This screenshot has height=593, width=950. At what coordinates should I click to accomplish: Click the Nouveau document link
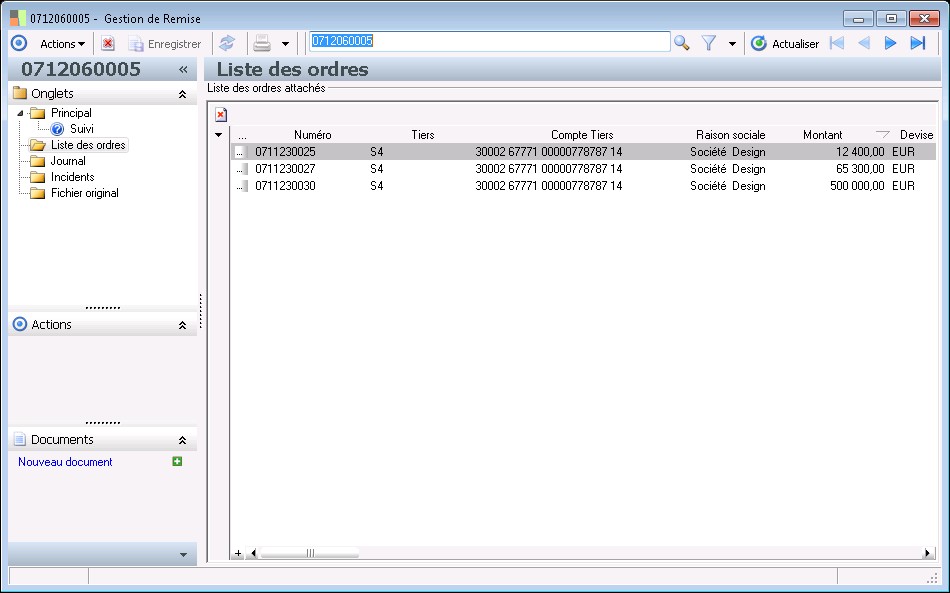point(65,462)
